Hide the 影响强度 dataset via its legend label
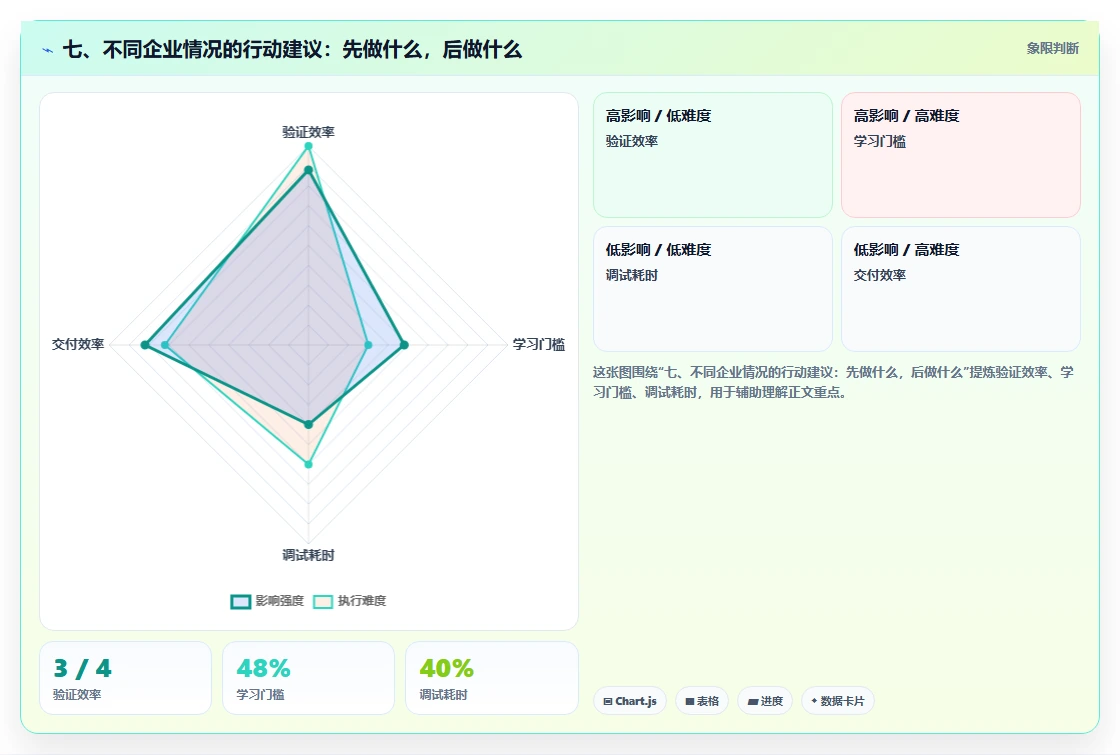 click(280, 601)
